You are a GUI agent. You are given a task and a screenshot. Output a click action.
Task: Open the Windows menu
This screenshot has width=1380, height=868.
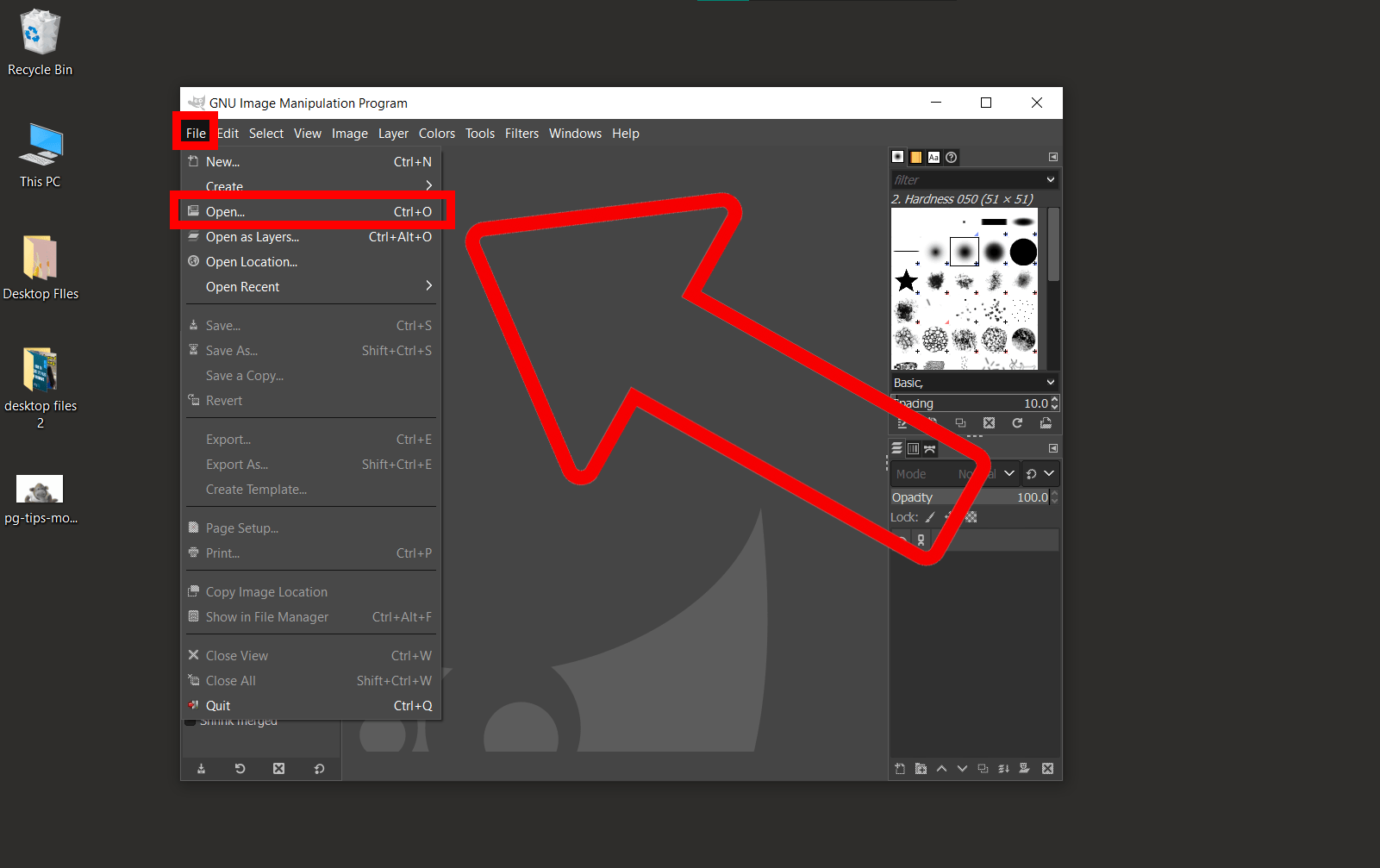(x=575, y=133)
